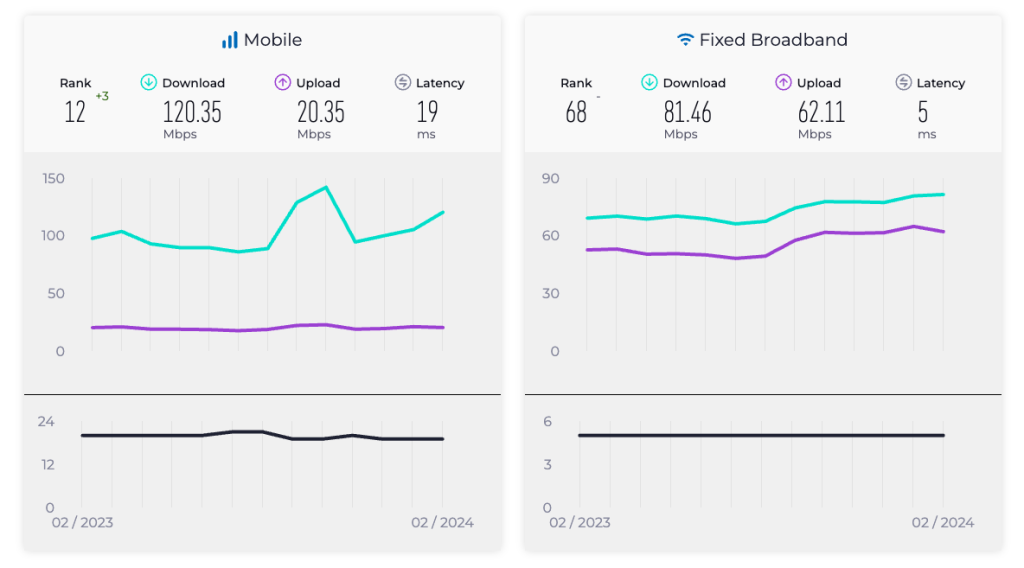Click Fixed Broadband 02 / 2023 axis label

click(x=580, y=522)
